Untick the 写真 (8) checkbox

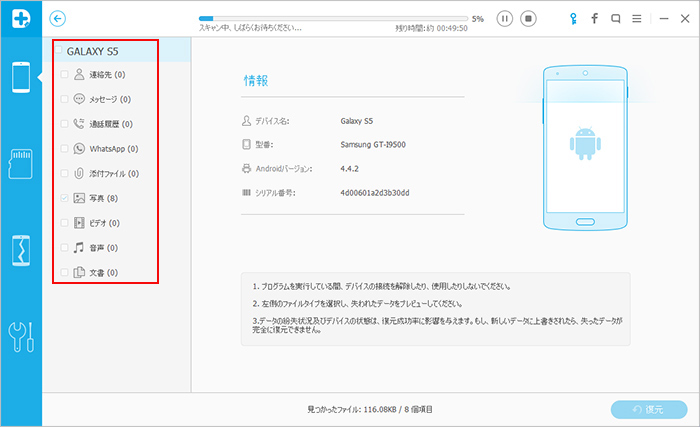tap(64, 198)
